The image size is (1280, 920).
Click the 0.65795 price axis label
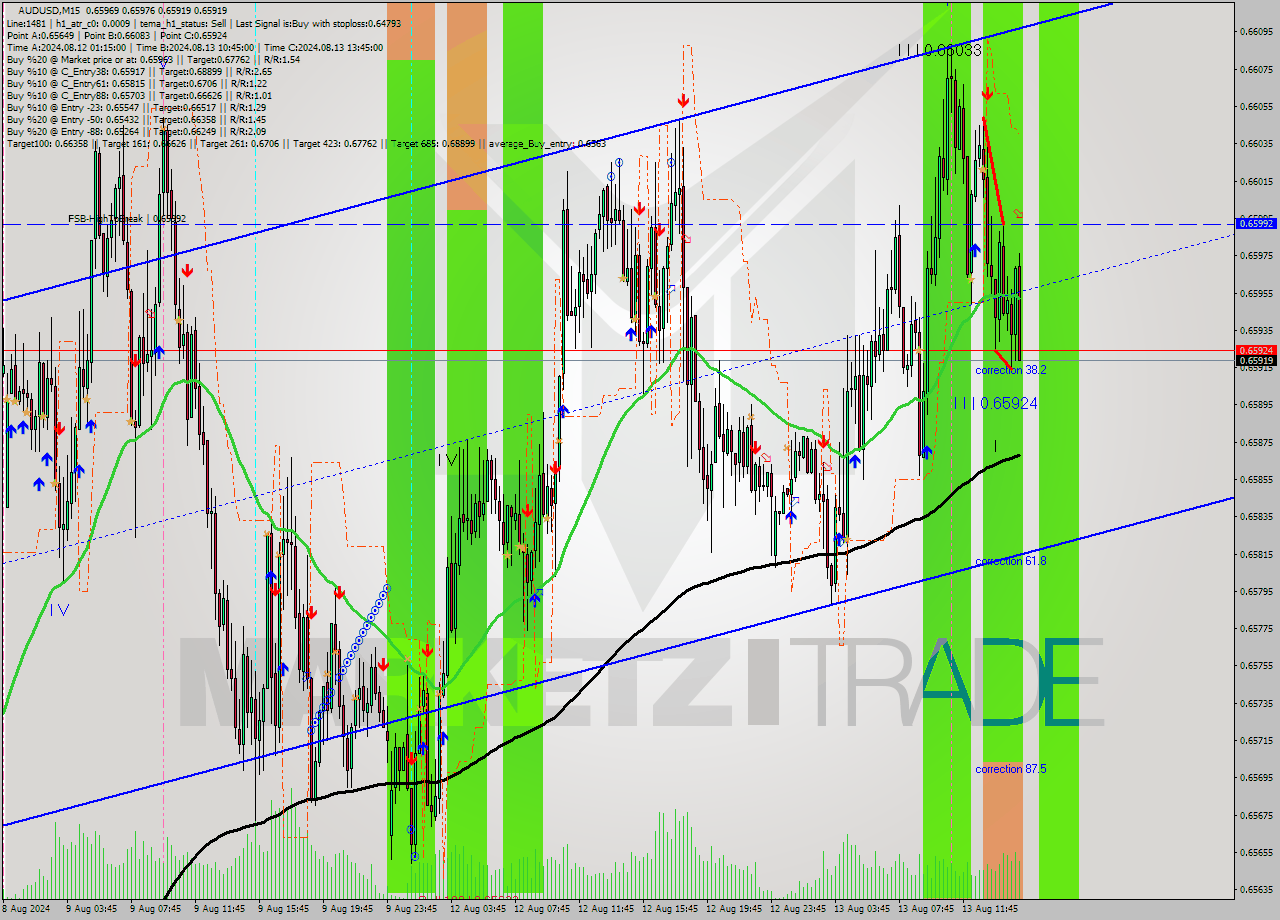click(x=1257, y=591)
